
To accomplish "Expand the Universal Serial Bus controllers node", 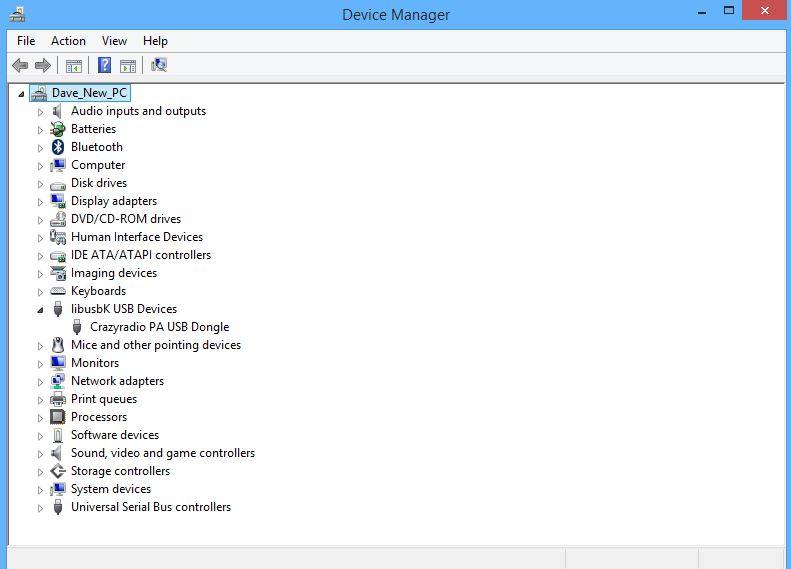I will tap(41, 508).
